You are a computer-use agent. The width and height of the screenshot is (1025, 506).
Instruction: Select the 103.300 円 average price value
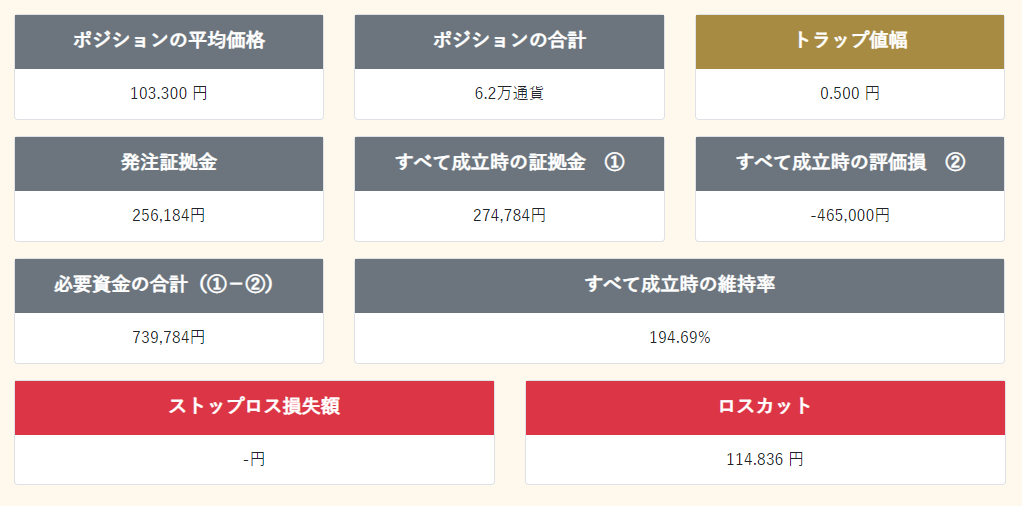click(169, 93)
